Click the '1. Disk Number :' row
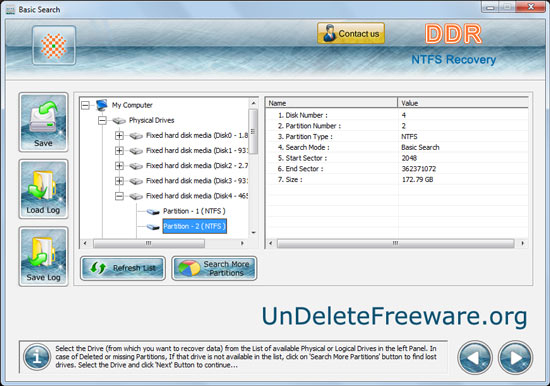The height and width of the screenshot is (386, 550). (x=397, y=115)
